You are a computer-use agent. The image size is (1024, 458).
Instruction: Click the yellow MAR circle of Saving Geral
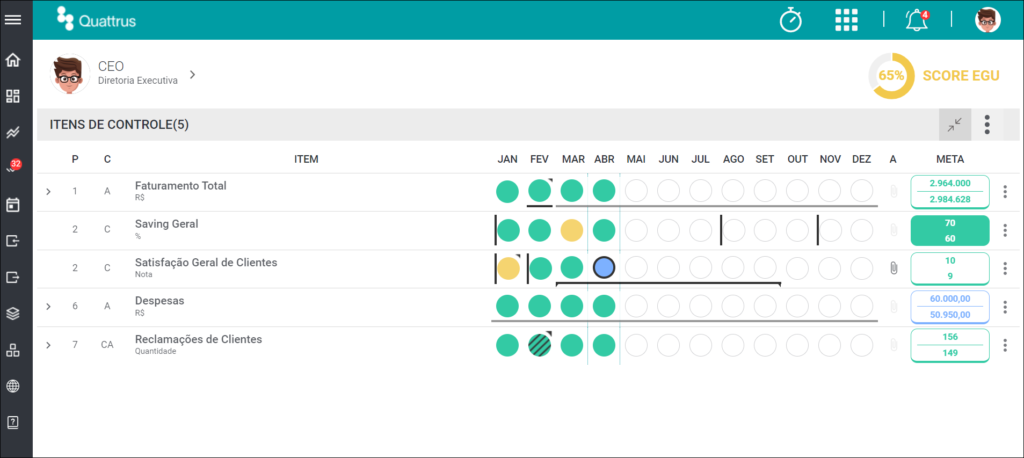pyautogui.click(x=571, y=230)
